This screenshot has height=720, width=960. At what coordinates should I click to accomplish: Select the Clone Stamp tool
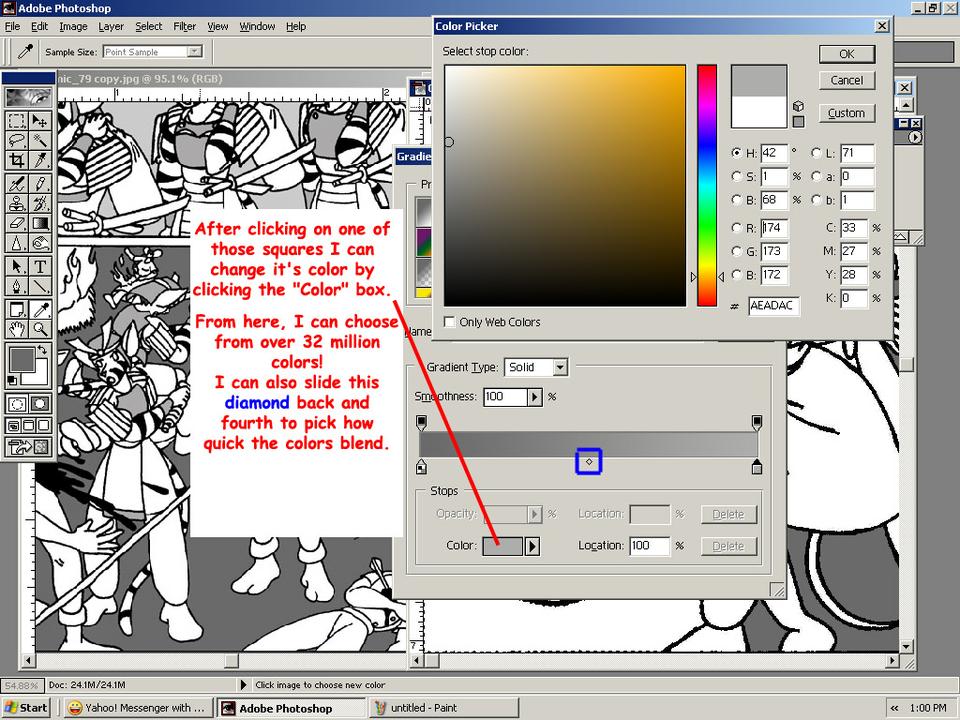pos(17,203)
